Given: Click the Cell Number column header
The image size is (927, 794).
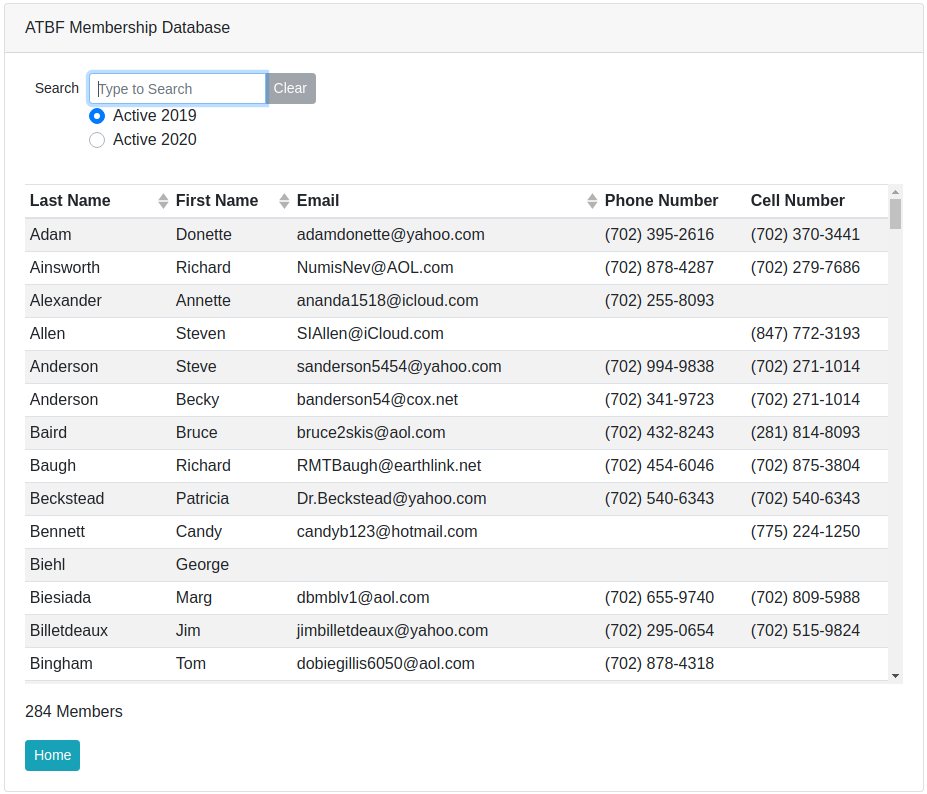Looking at the screenshot, I should (797, 201).
